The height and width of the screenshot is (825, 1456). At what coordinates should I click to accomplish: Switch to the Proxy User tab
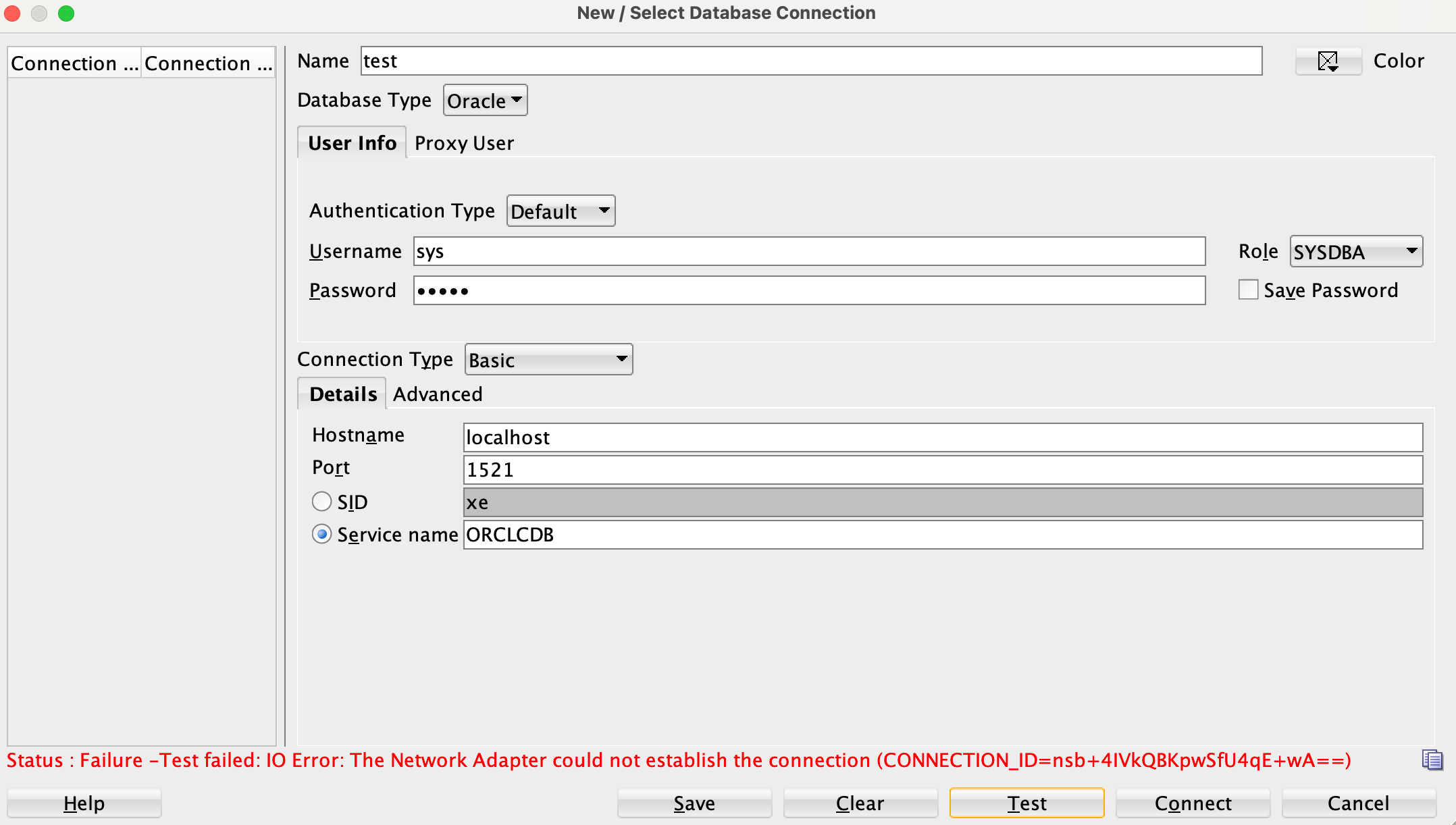click(464, 143)
